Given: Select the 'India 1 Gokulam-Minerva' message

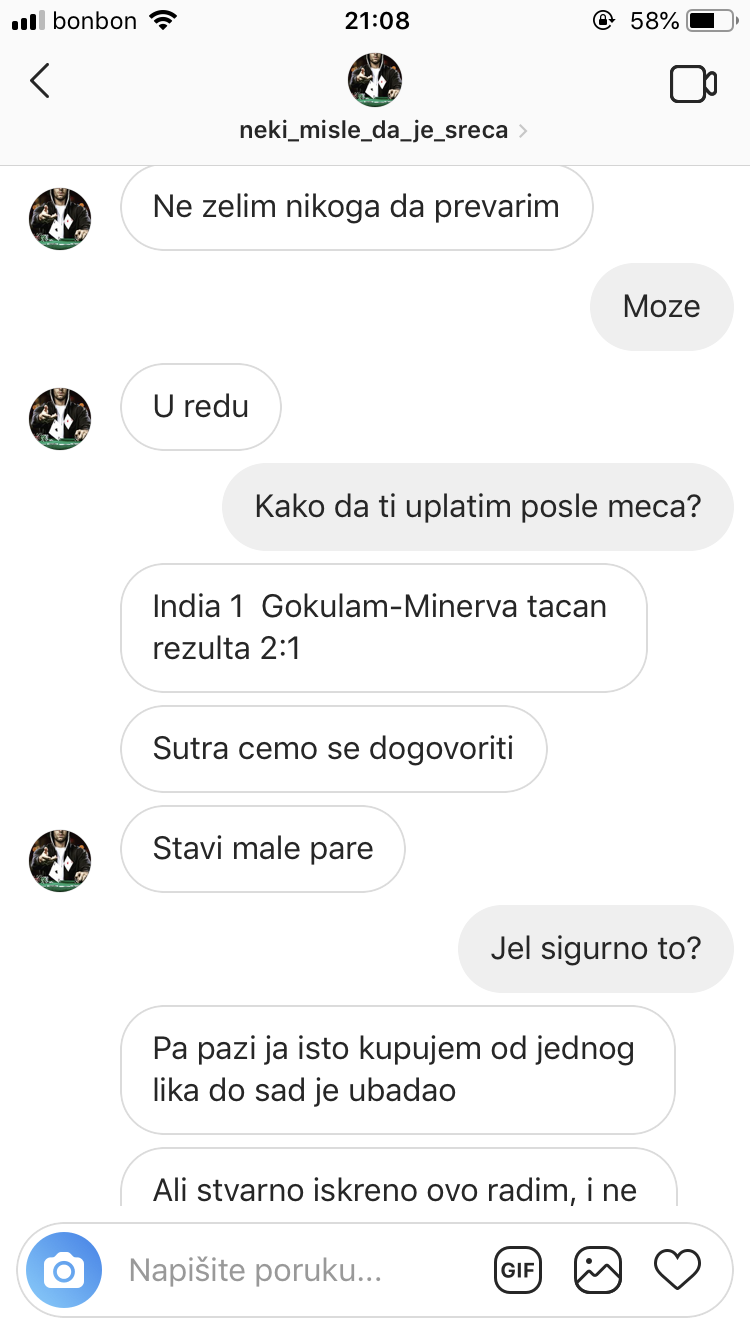Looking at the screenshot, I should (384, 628).
